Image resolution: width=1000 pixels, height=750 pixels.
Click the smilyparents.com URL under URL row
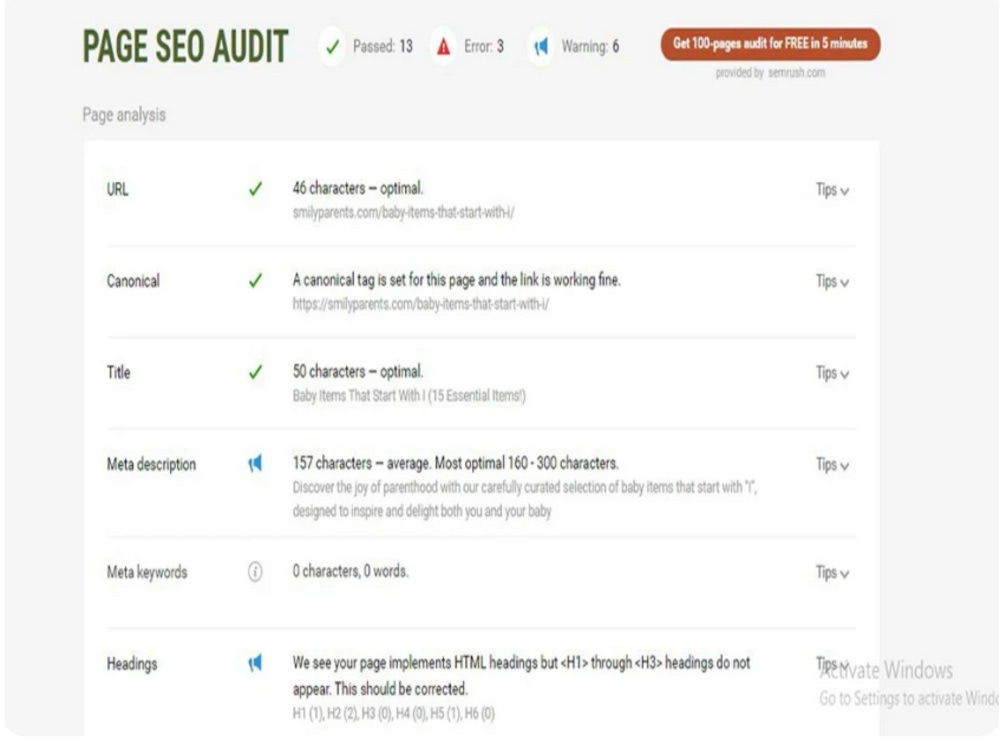click(404, 212)
